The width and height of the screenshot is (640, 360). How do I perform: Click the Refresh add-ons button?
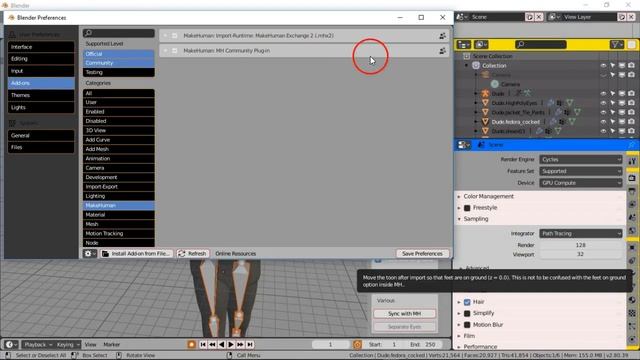(x=192, y=253)
